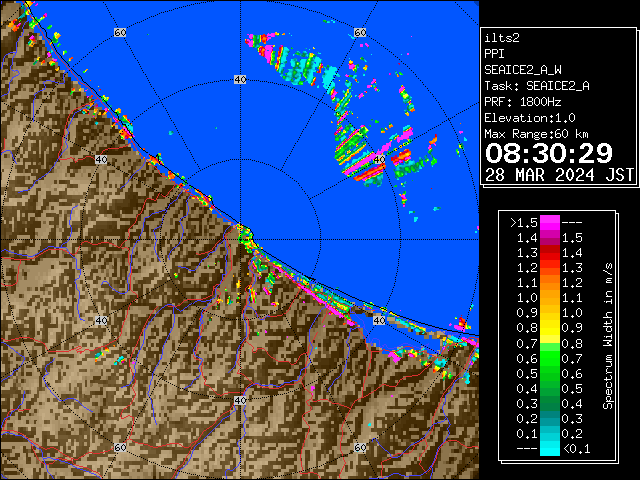Click the '---' label beside the cyan band
The image size is (640, 480).
click(527, 449)
